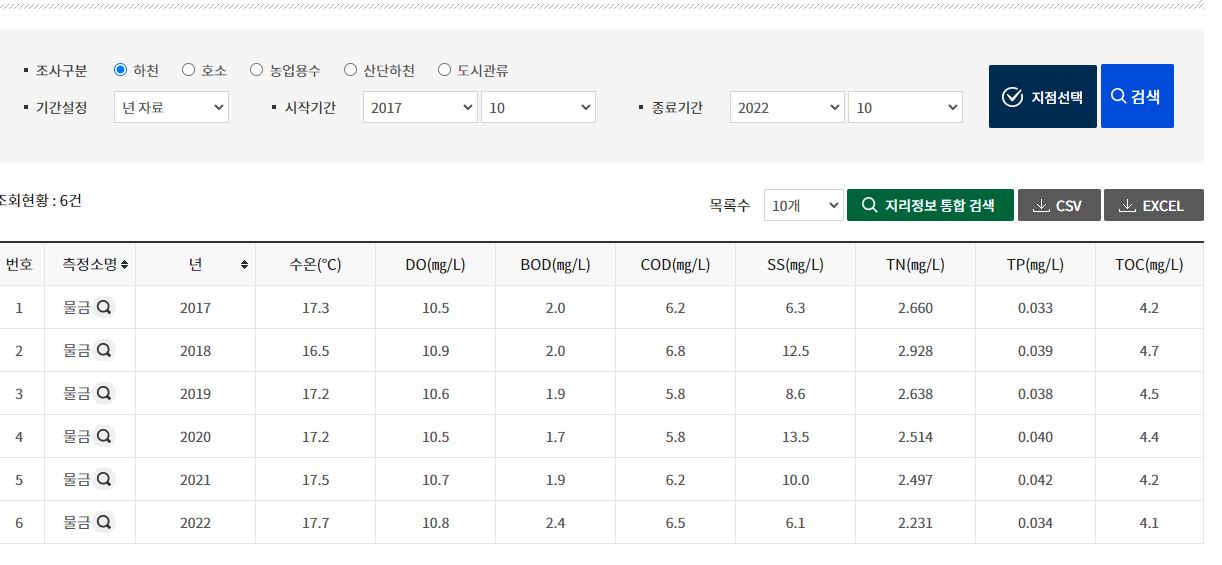The image size is (1222, 565).
Task: Click the 지점선택 button
Action: click(1042, 97)
